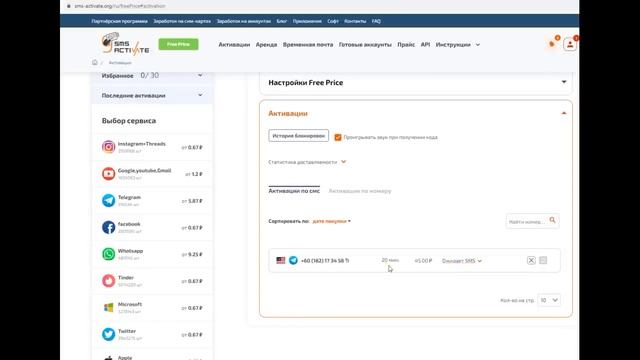Viewport: 640px width, 360px height.
Task: Click the SMS Activate logo
Action: pos(125,43)
